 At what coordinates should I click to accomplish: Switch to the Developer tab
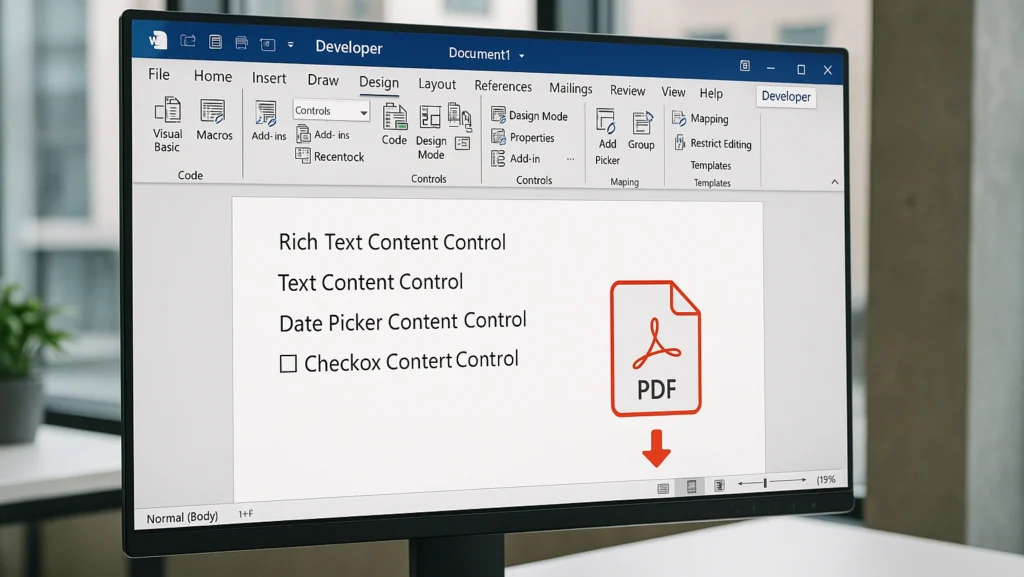point(785,96)
